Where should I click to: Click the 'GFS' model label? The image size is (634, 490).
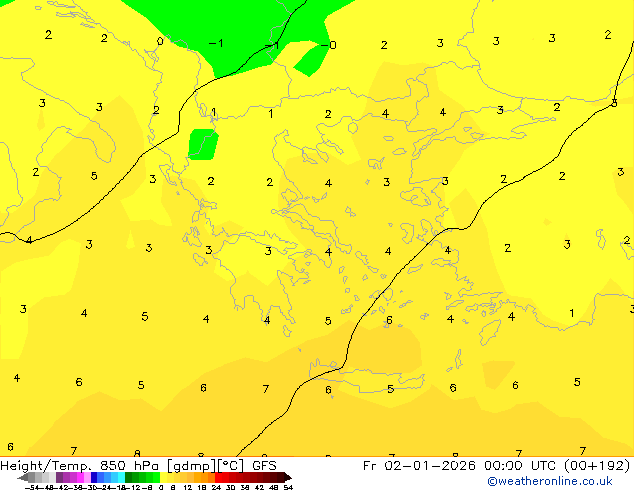pyautogui.click(x=264, y=465)
